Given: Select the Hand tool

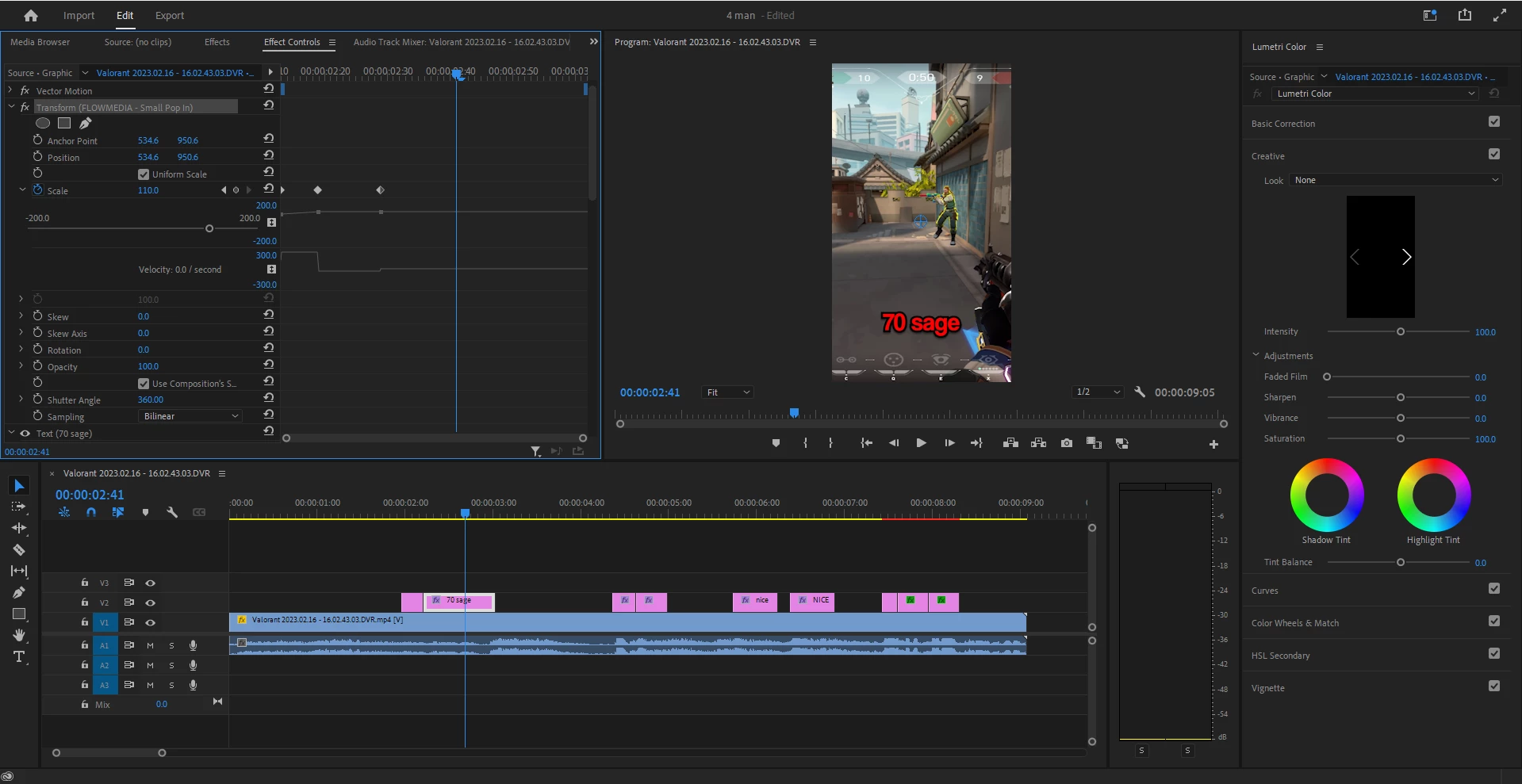Looking at the screenshot, I should click(19, 635).
